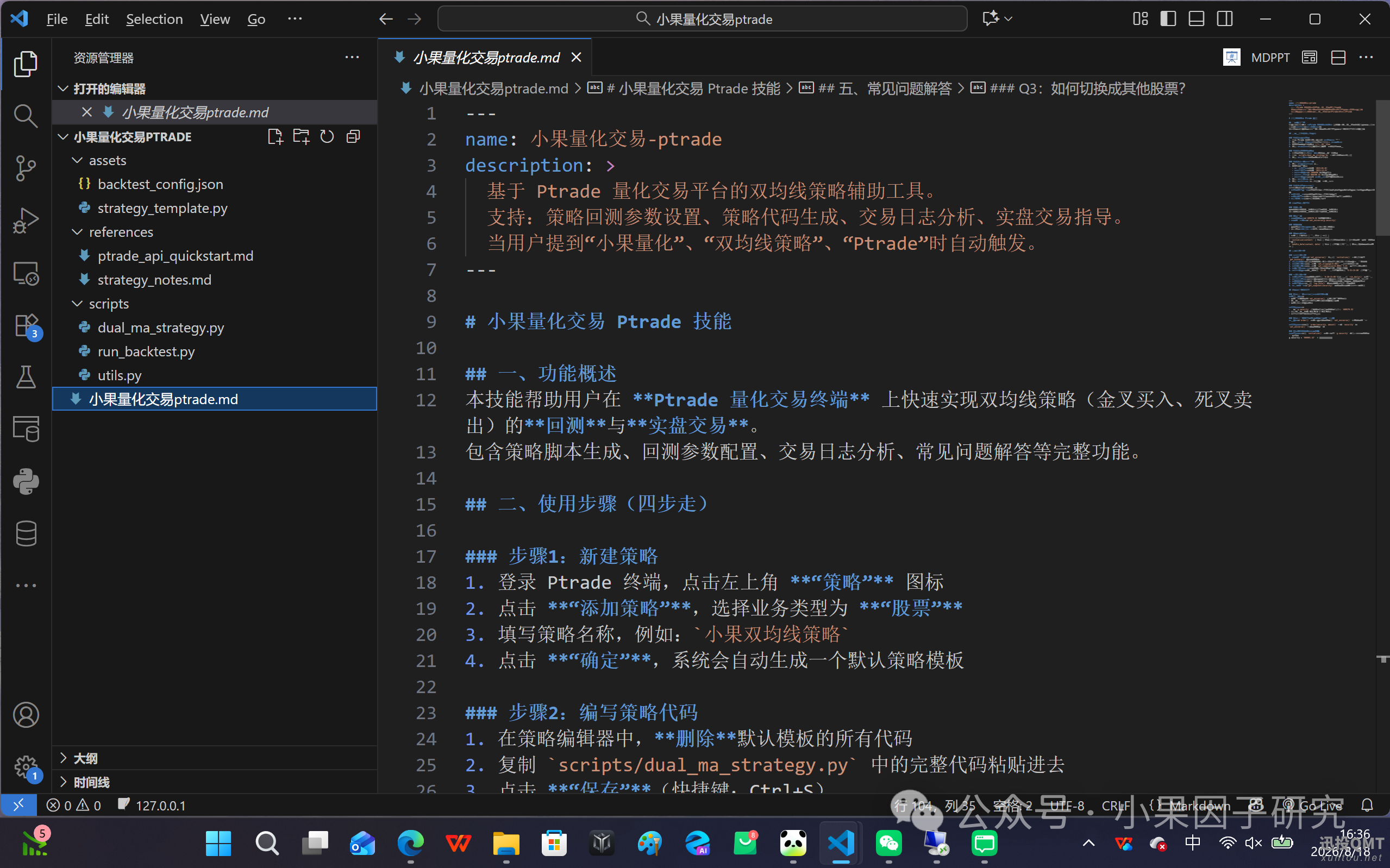Screen dimensions: 1390x868
Task: Close 小果量化交易ptrade.md in open editors list
Action: [x=87, y=112]
